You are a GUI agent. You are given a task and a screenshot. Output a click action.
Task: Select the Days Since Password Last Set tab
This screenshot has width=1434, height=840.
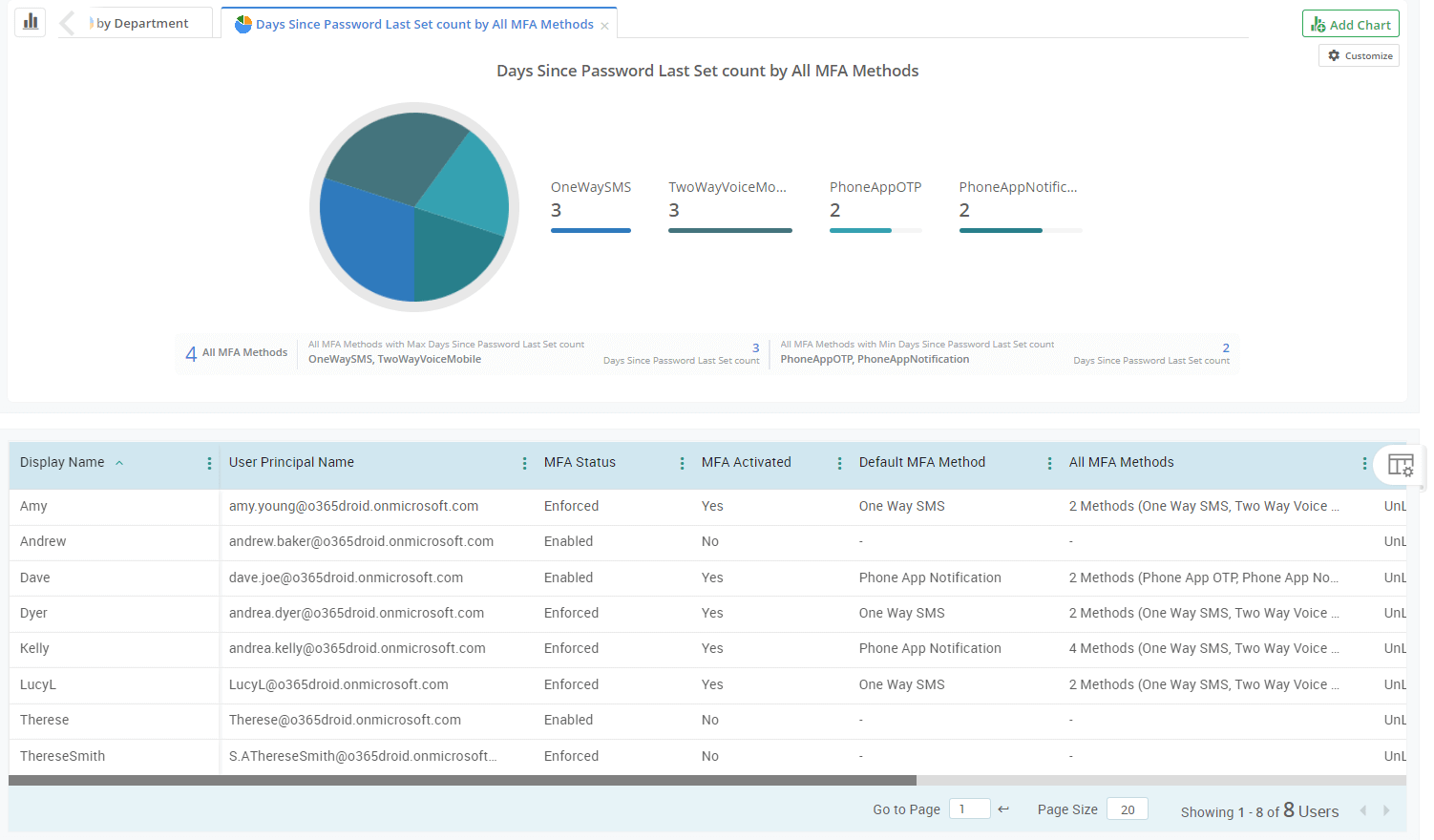click(x=424, y=25)
